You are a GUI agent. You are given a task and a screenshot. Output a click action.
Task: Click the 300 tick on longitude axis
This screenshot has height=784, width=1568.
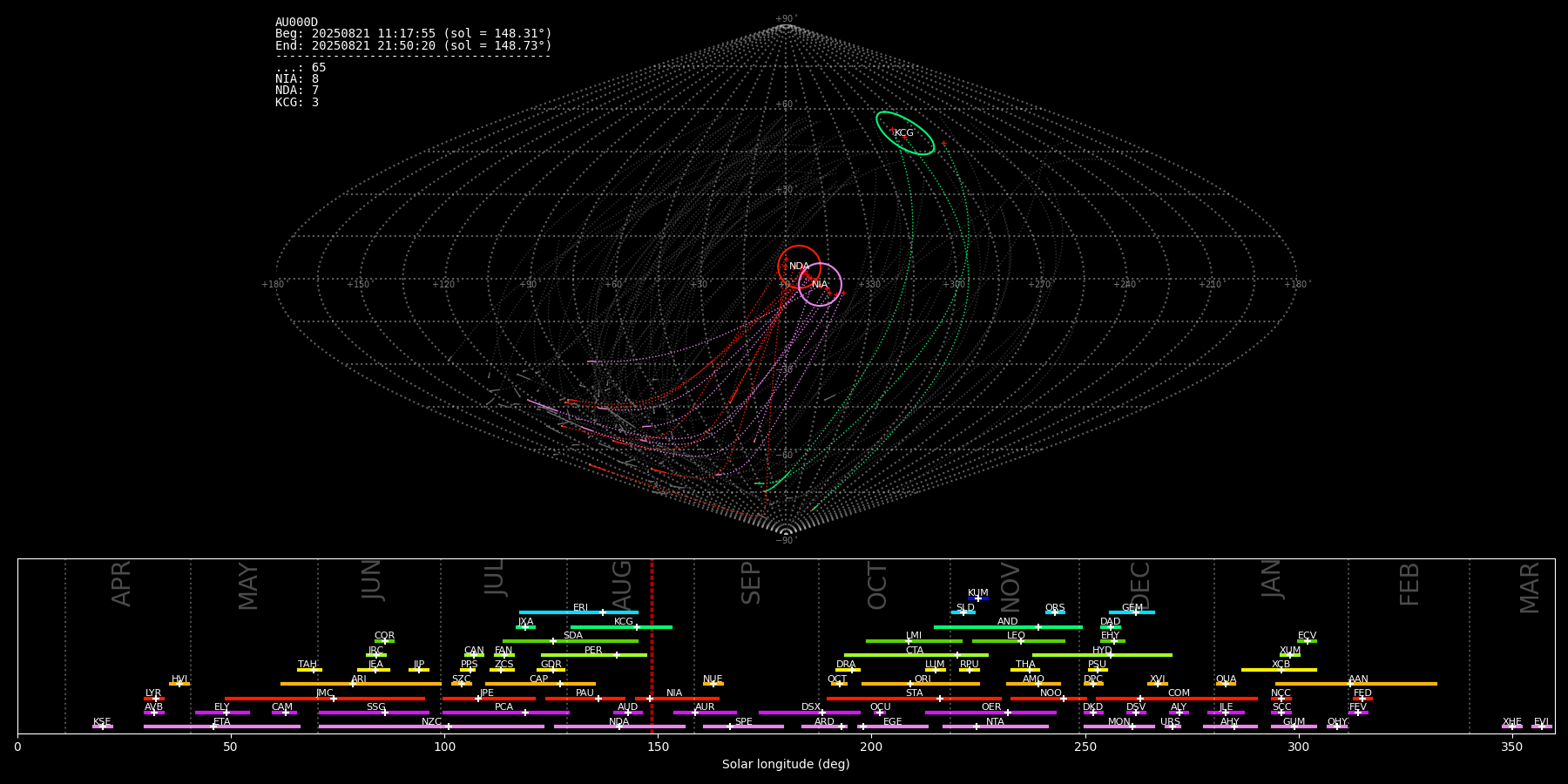click(1298, 747)
